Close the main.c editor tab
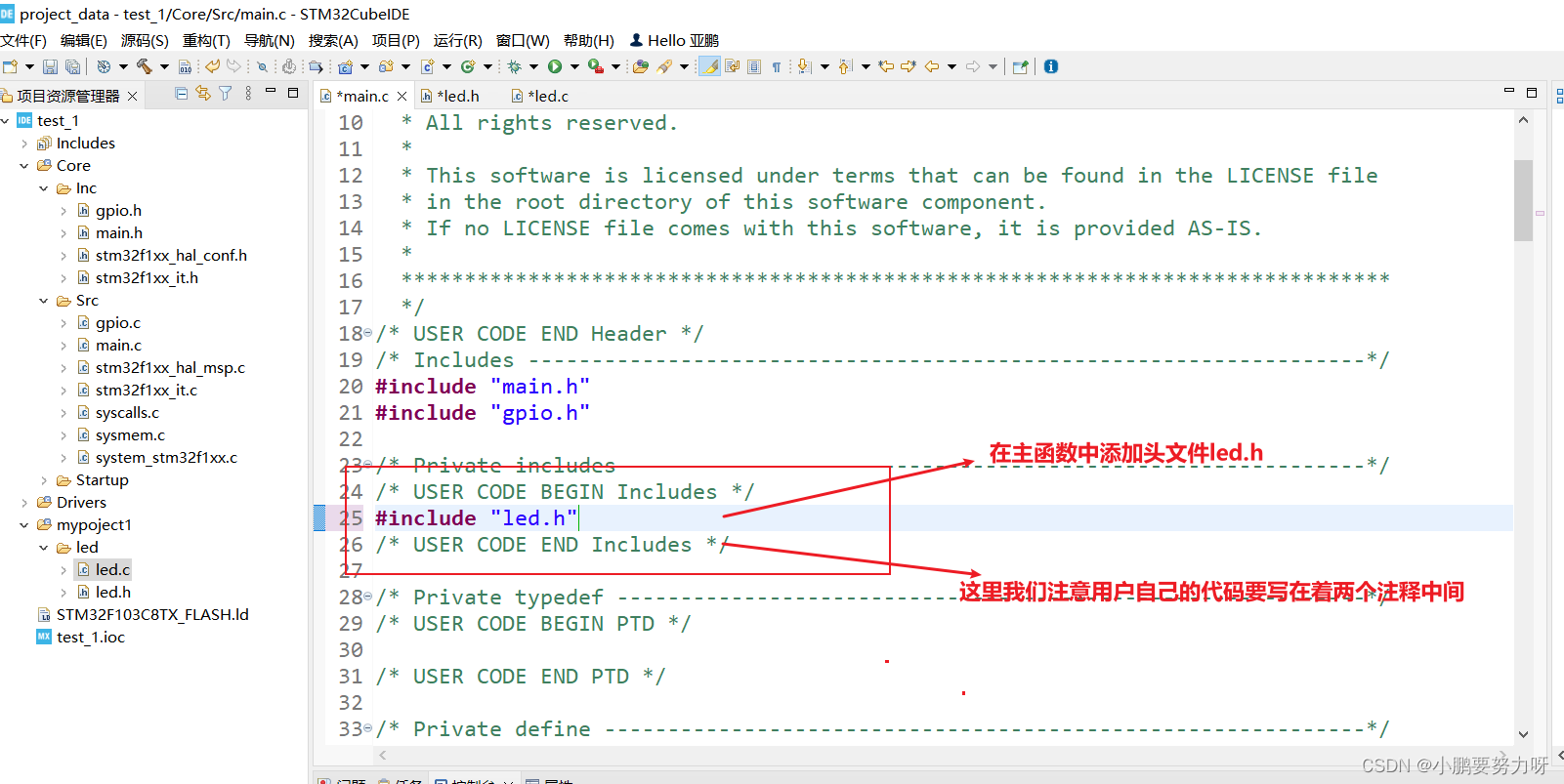Viewport: 1564px width, 784px height. 402,96
